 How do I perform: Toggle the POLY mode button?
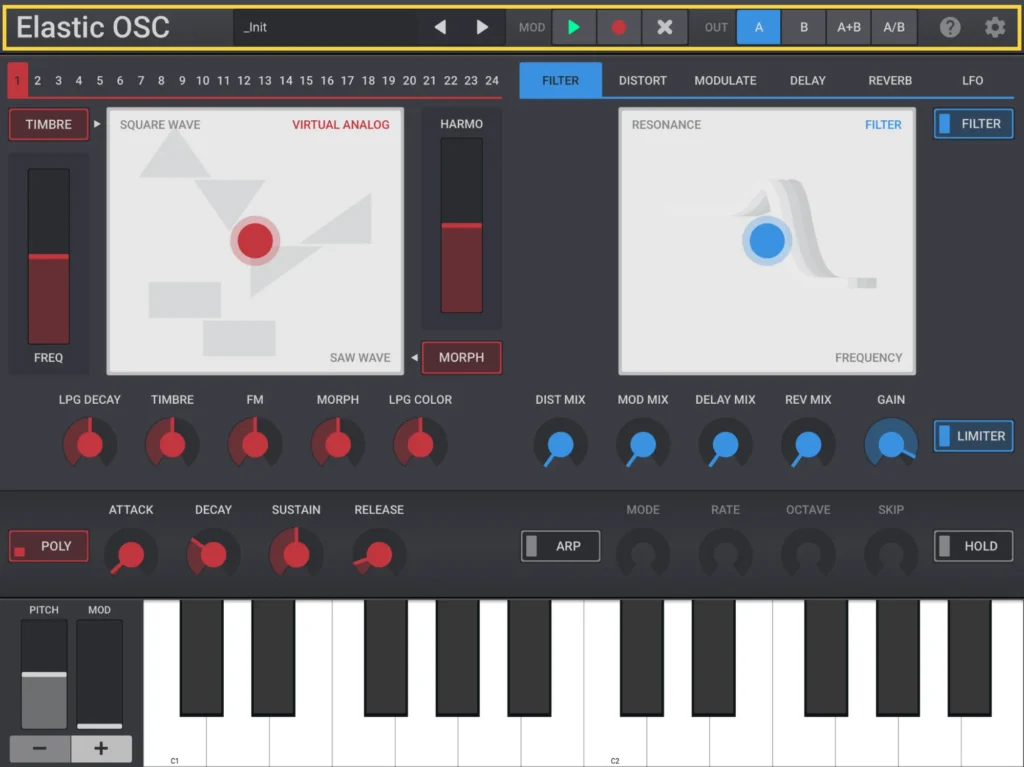click(x=48, y=546)
